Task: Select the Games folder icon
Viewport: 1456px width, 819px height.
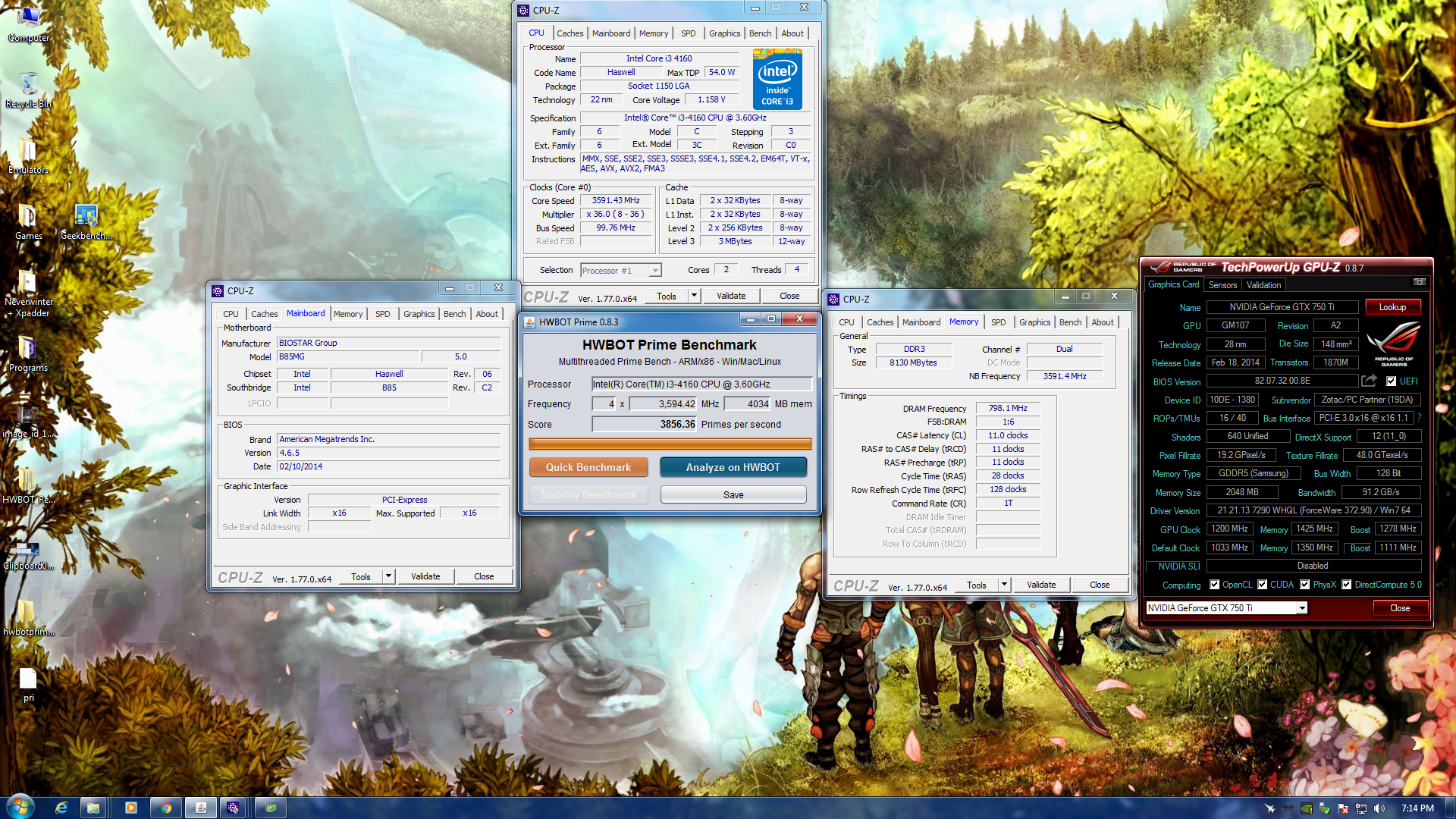Action: [29, 221]
